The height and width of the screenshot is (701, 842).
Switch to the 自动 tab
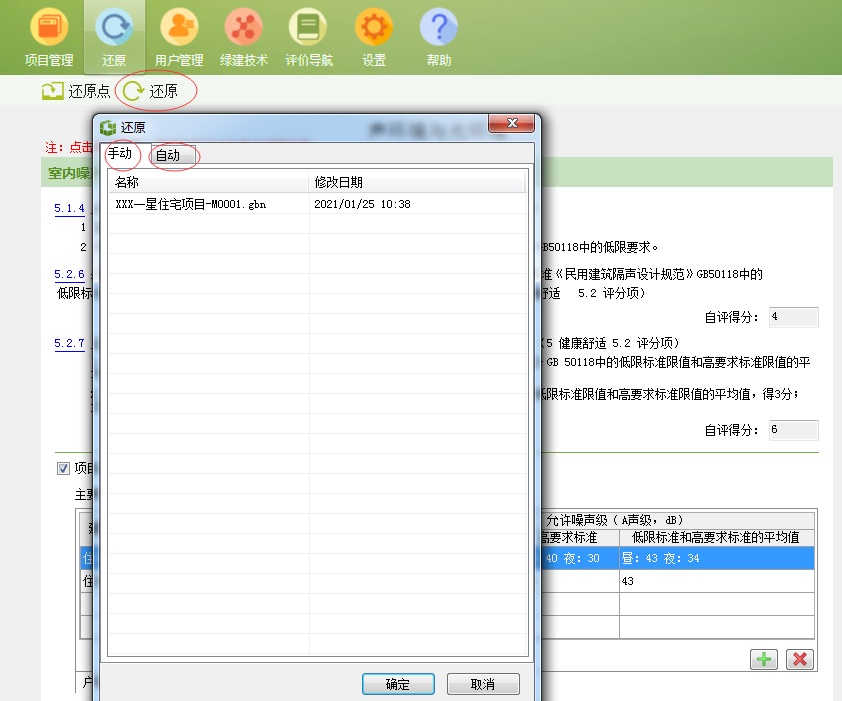pyautogui.click(x=172, y=155)
